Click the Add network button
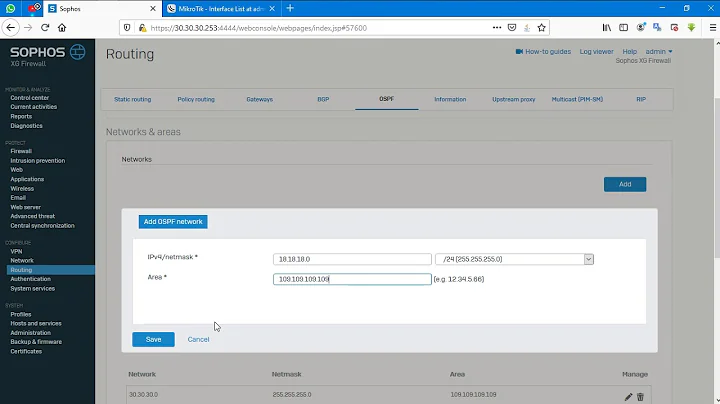The image size is (720, 404). tap(625, 184)
